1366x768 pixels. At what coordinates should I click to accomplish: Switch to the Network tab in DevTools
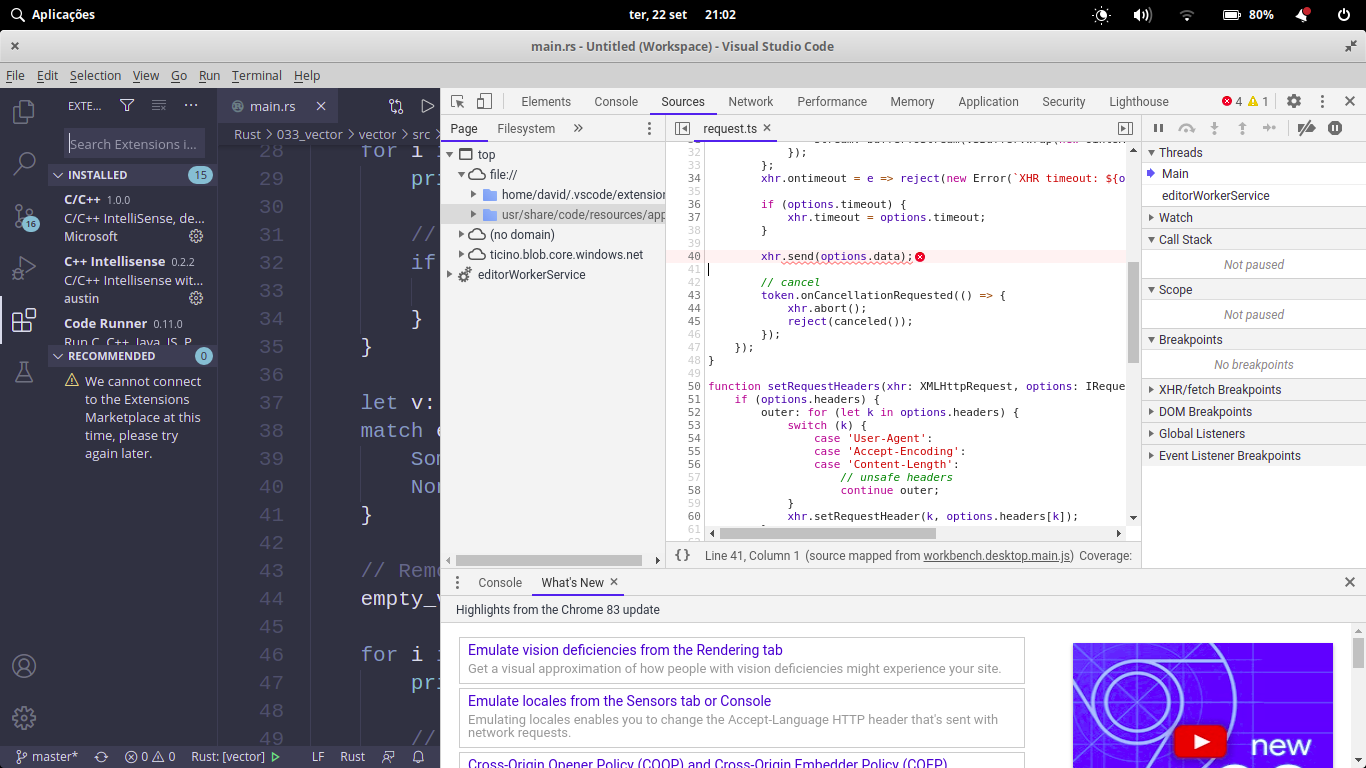pos(750,101)
